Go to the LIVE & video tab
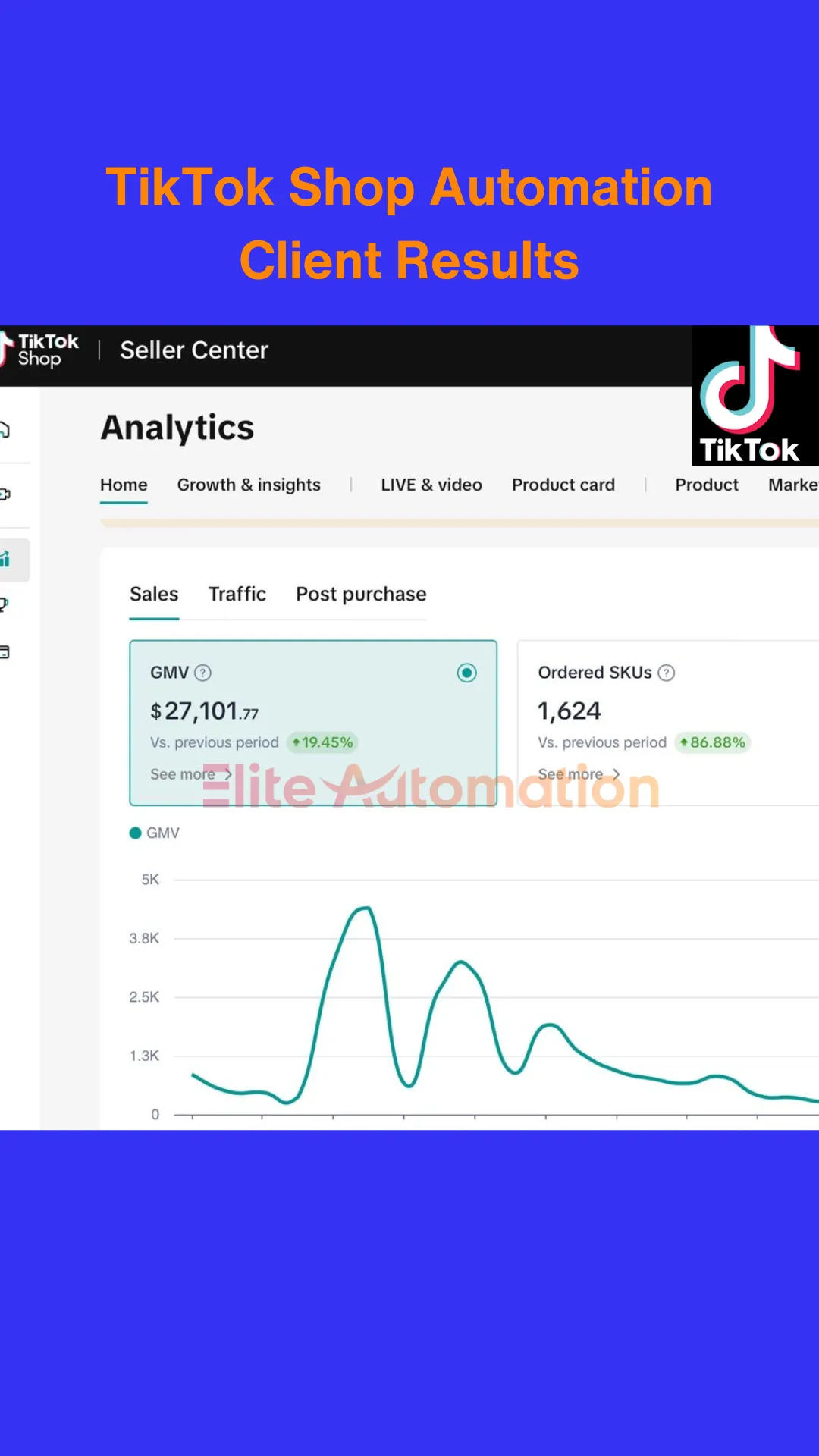 pyautogui.click(x=431, y=485)
